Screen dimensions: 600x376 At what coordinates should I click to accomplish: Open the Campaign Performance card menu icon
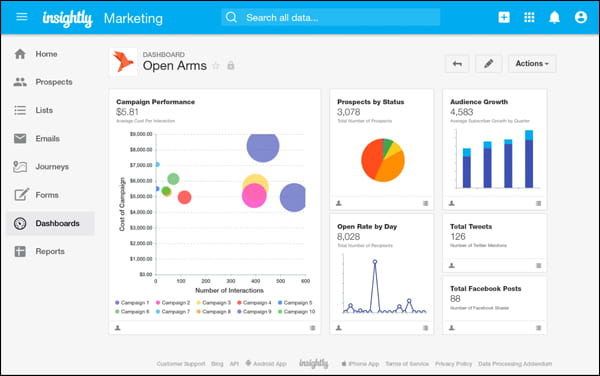(x=313, y=328)
